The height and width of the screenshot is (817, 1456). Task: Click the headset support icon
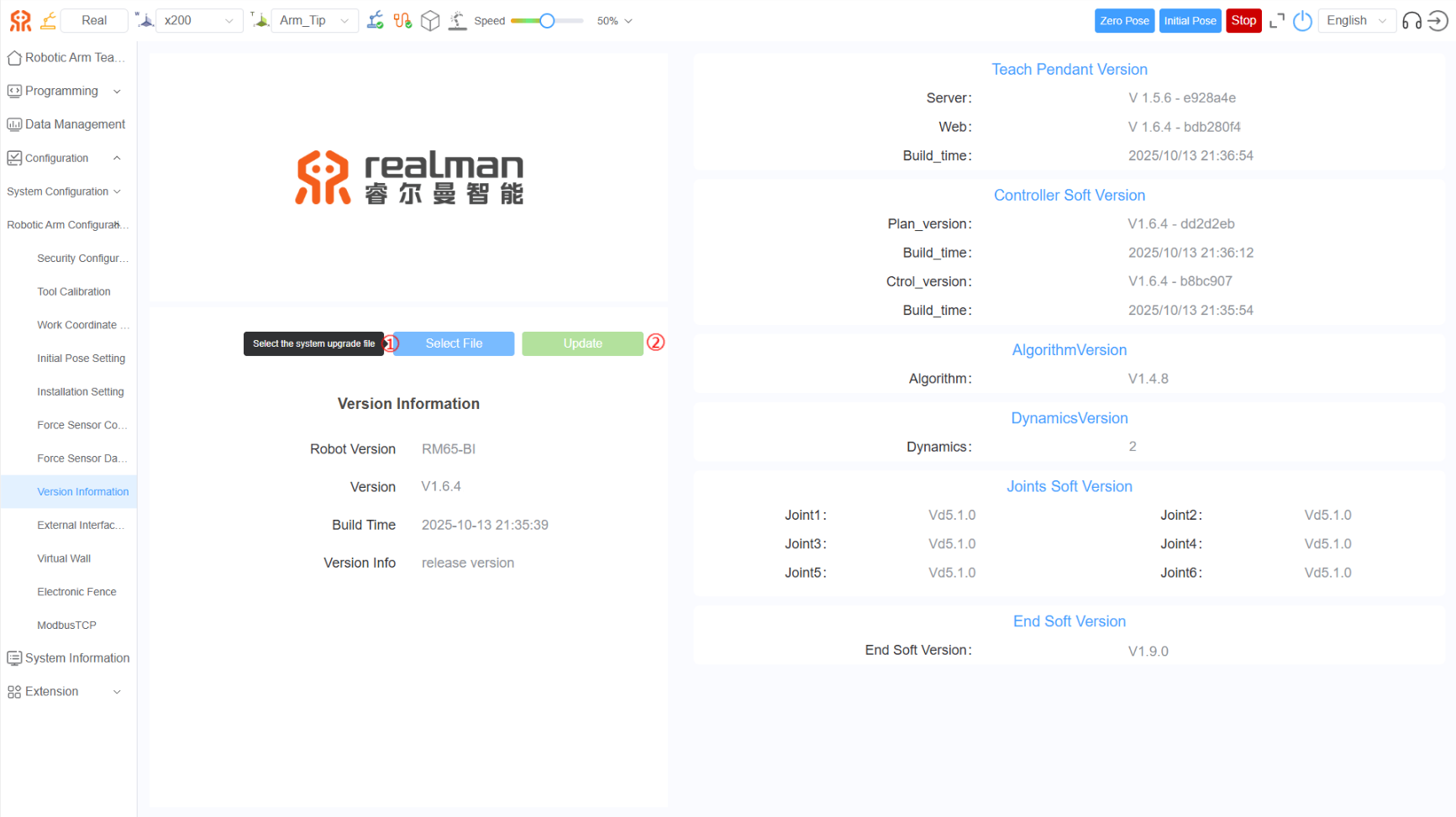1412,21
